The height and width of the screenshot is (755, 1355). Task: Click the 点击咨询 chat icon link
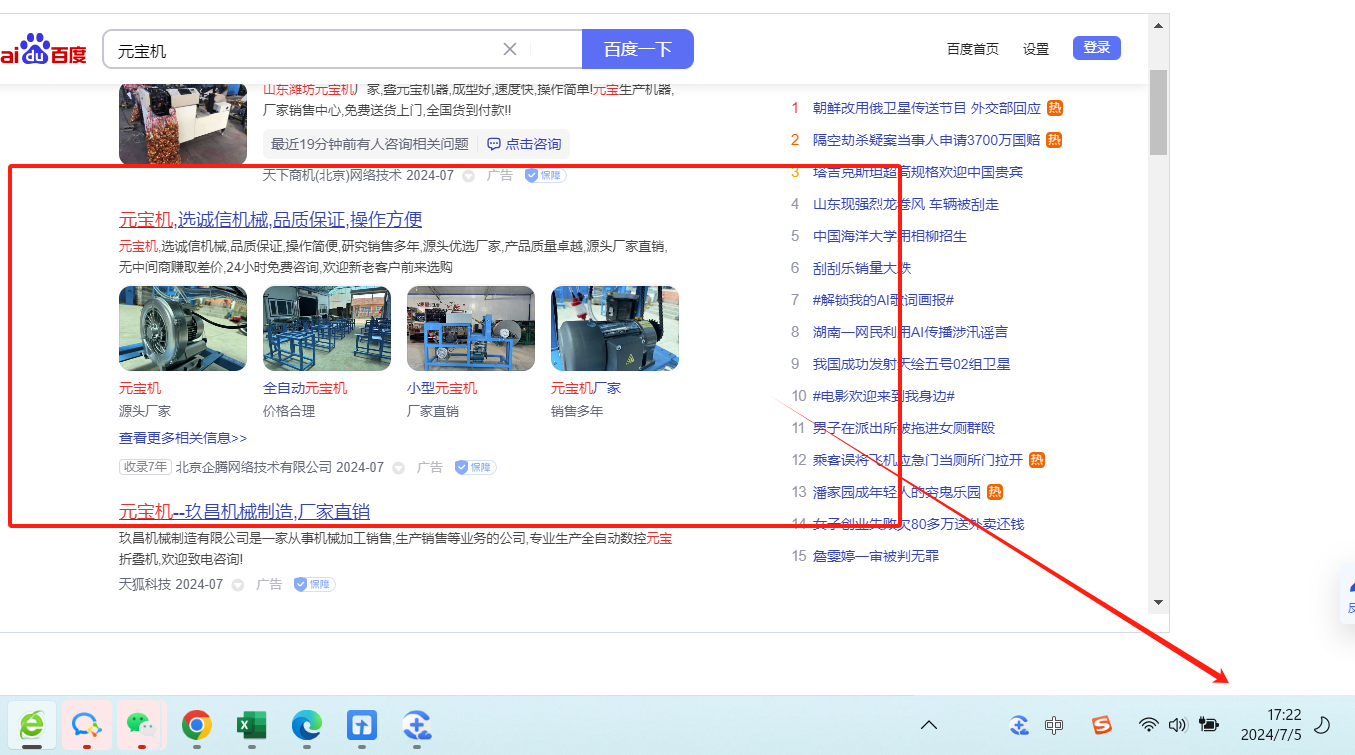(494, 144)
